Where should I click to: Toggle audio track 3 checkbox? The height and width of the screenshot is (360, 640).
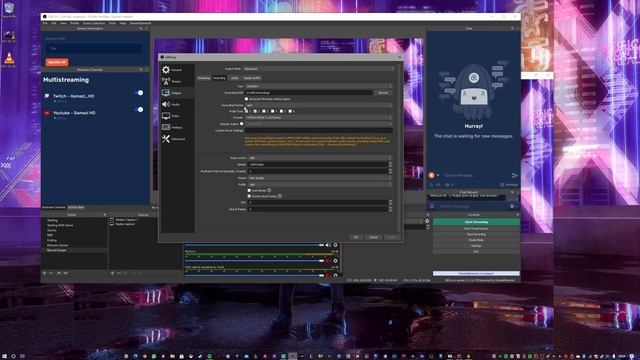coord(264,111)
